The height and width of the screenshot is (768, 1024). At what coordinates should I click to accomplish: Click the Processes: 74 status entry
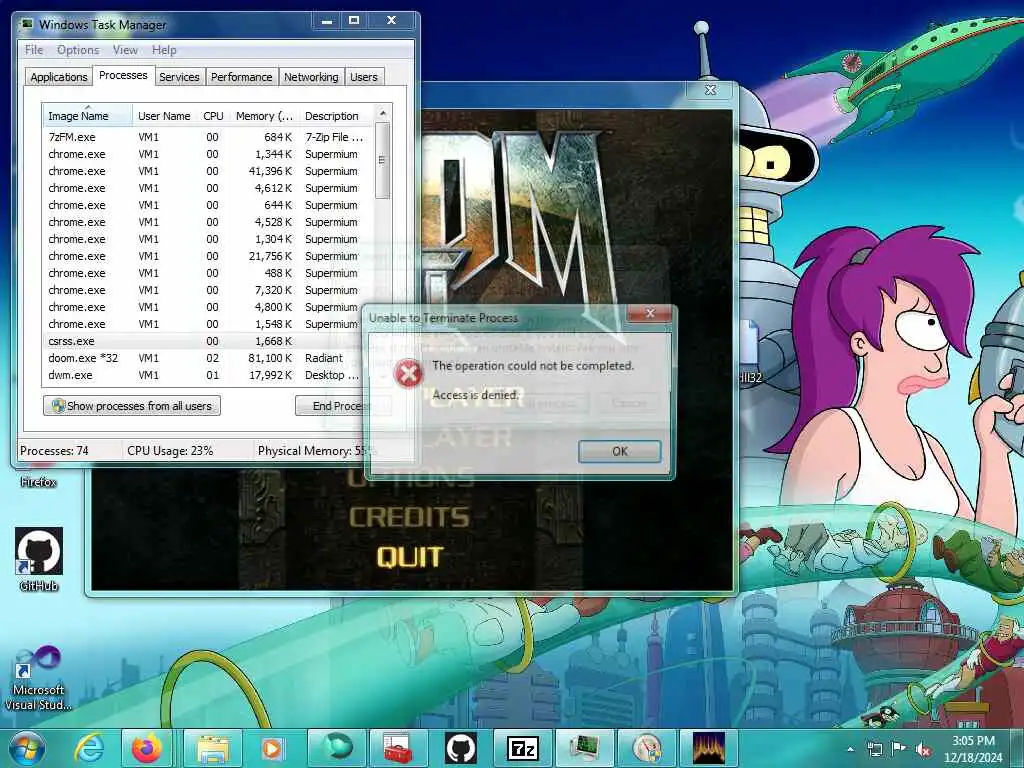(x=54, y=451)
